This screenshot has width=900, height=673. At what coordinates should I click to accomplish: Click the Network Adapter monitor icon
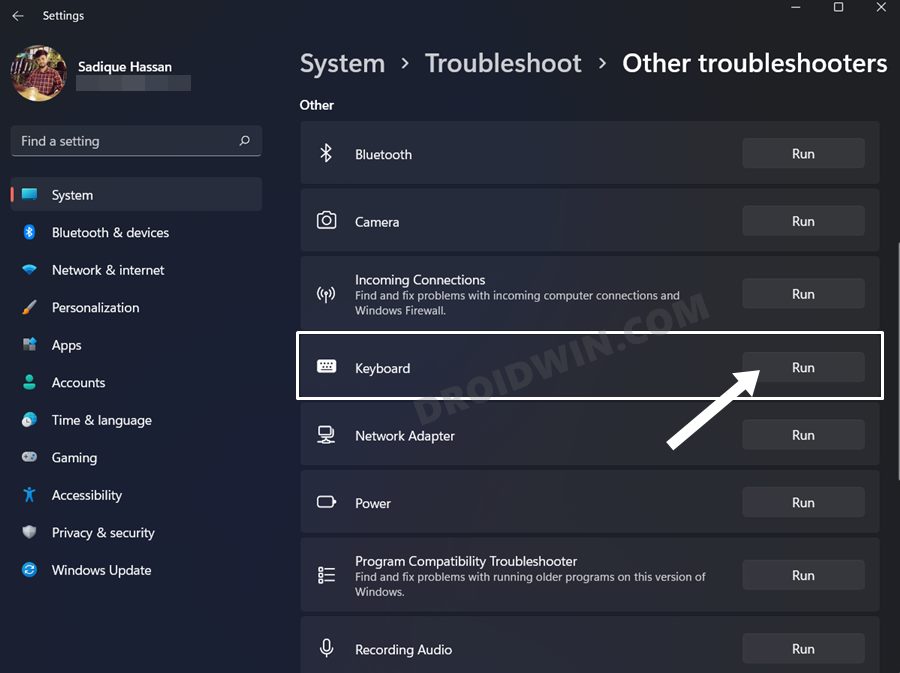[325, 434]
